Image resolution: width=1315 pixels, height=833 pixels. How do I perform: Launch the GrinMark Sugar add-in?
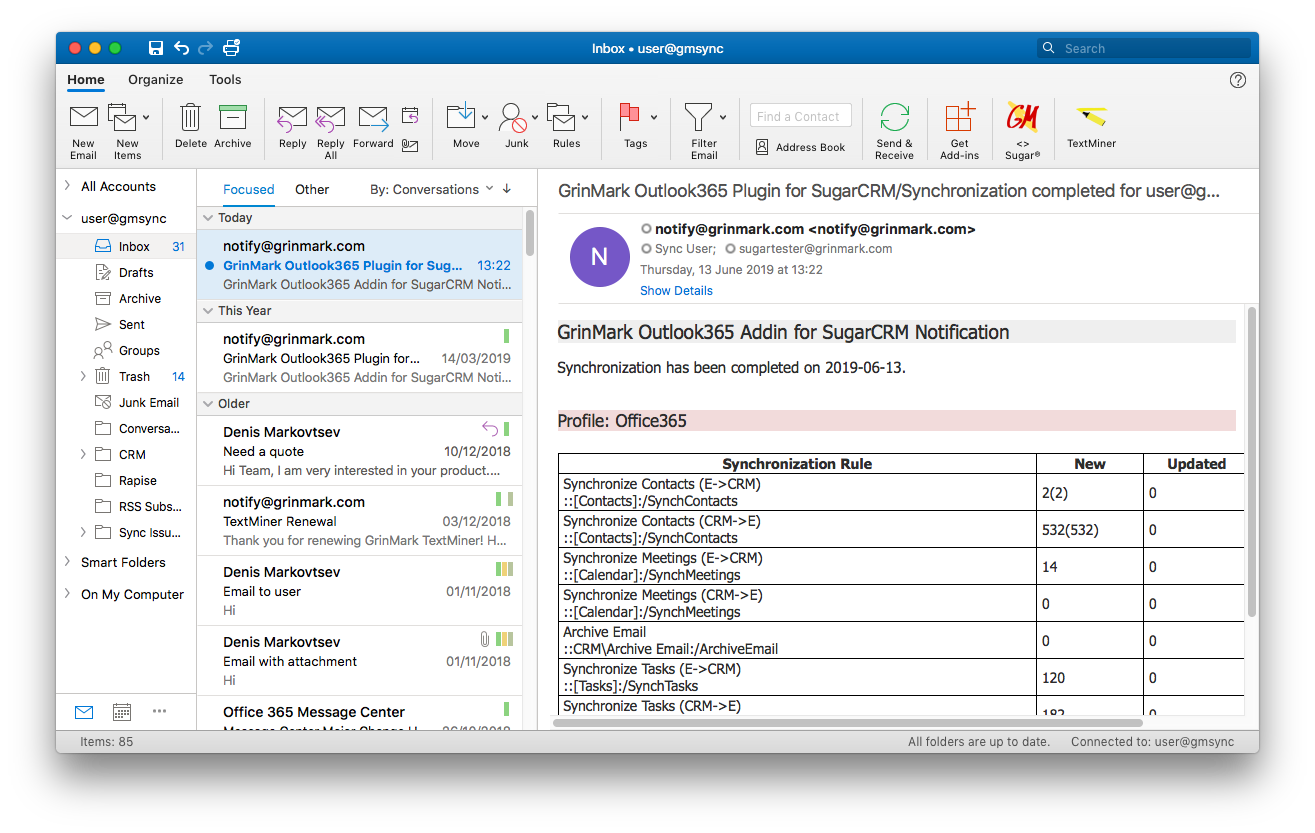click(1022, 117)
